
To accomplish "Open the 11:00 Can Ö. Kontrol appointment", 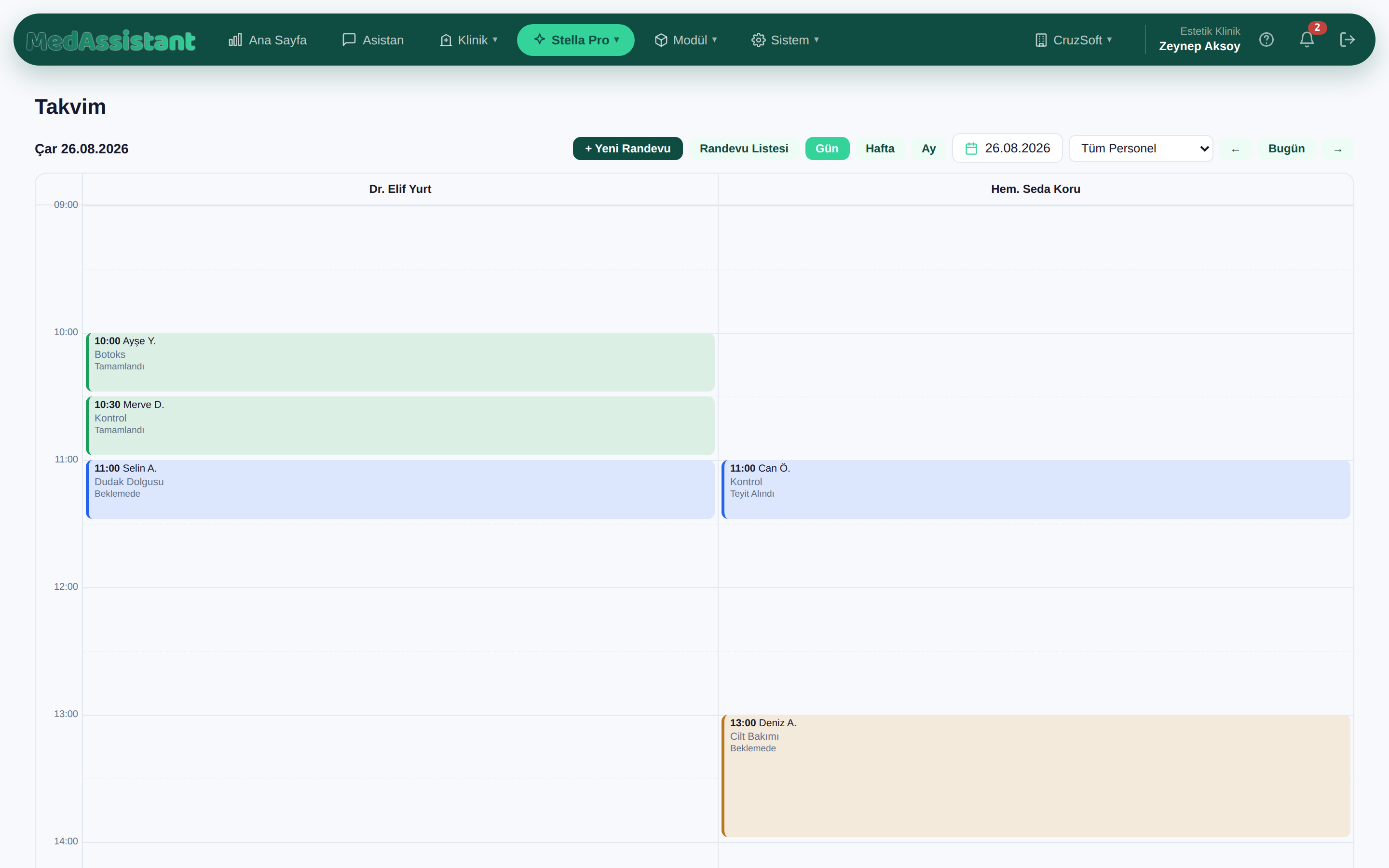I will (x=1035, y=489).
